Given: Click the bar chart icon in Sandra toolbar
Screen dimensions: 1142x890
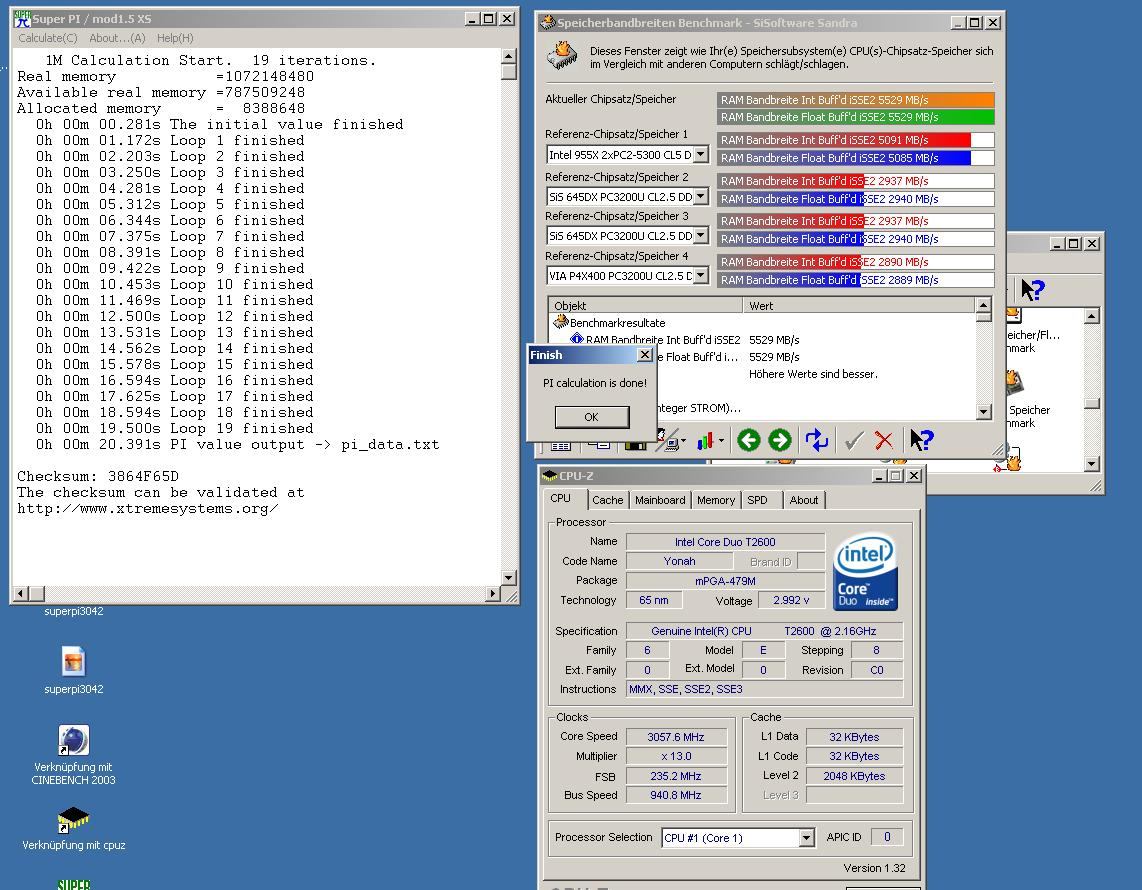Looking at the screenshot, I should point(707,440).
